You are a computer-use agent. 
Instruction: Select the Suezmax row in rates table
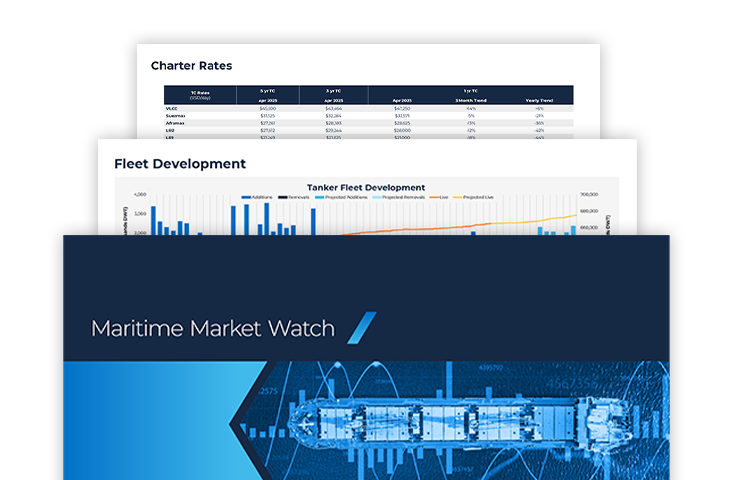tap(176, 115)
